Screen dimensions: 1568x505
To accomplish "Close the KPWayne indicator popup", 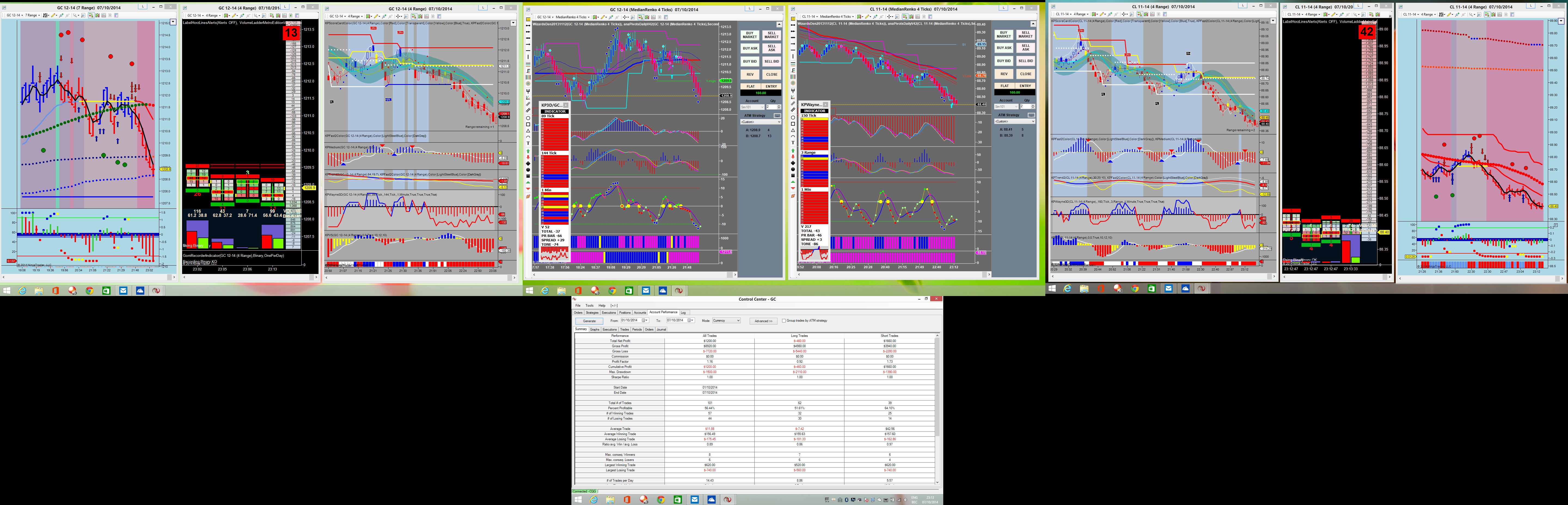I will [826, 105].
